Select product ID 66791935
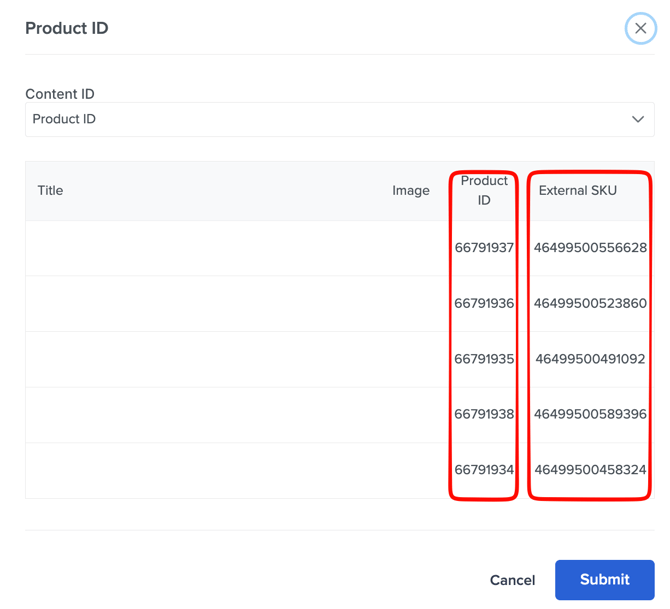This screenshot has width=670, height=609. [x=484, y=359]
